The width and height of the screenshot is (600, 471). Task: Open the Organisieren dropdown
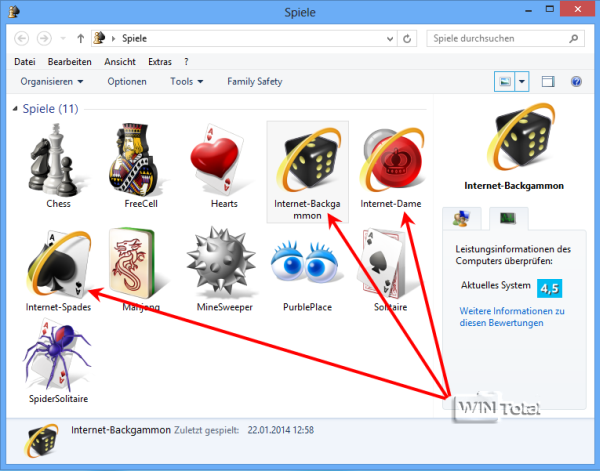point(51,81)
